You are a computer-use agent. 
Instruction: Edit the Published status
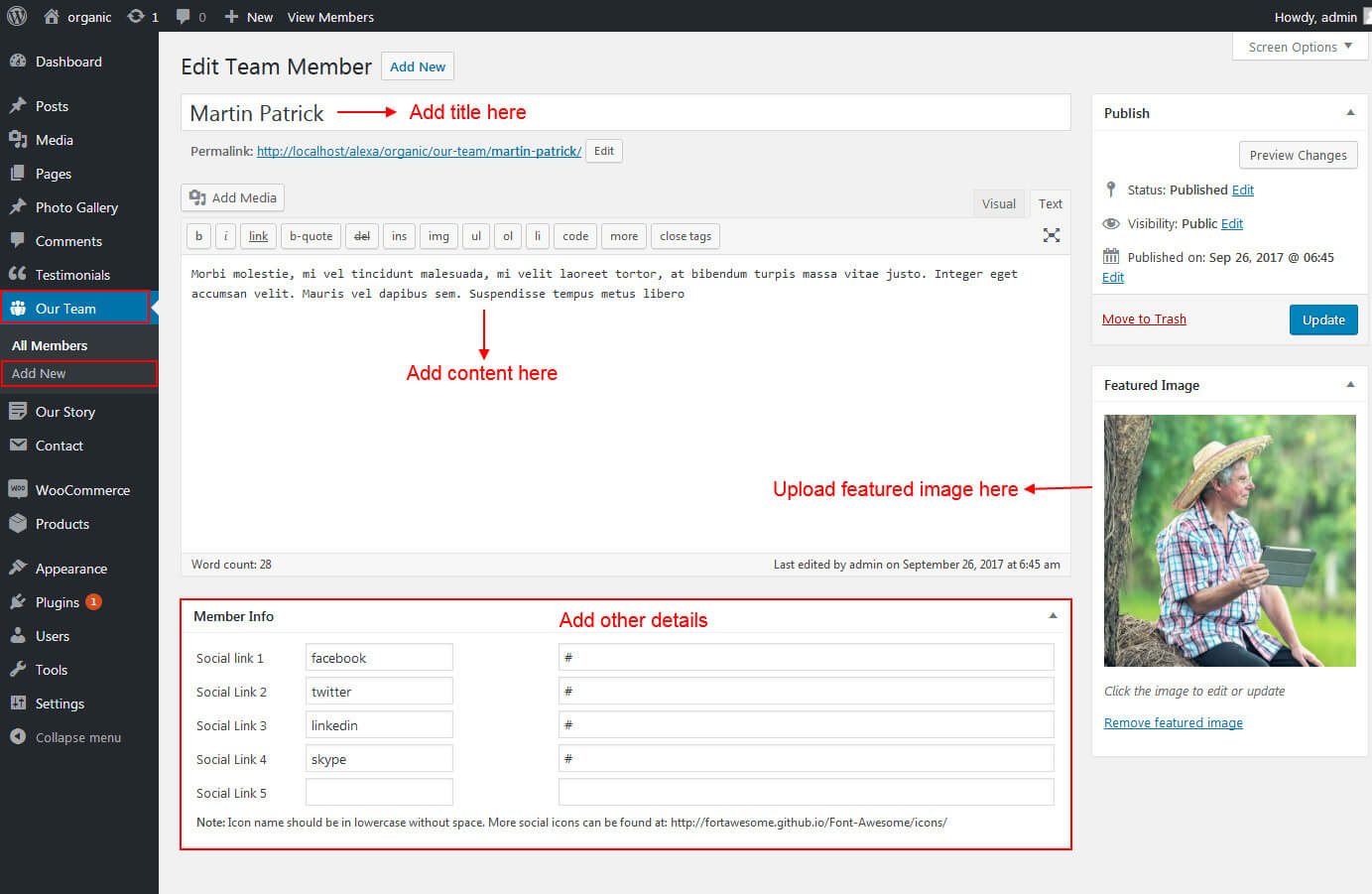1243,190
